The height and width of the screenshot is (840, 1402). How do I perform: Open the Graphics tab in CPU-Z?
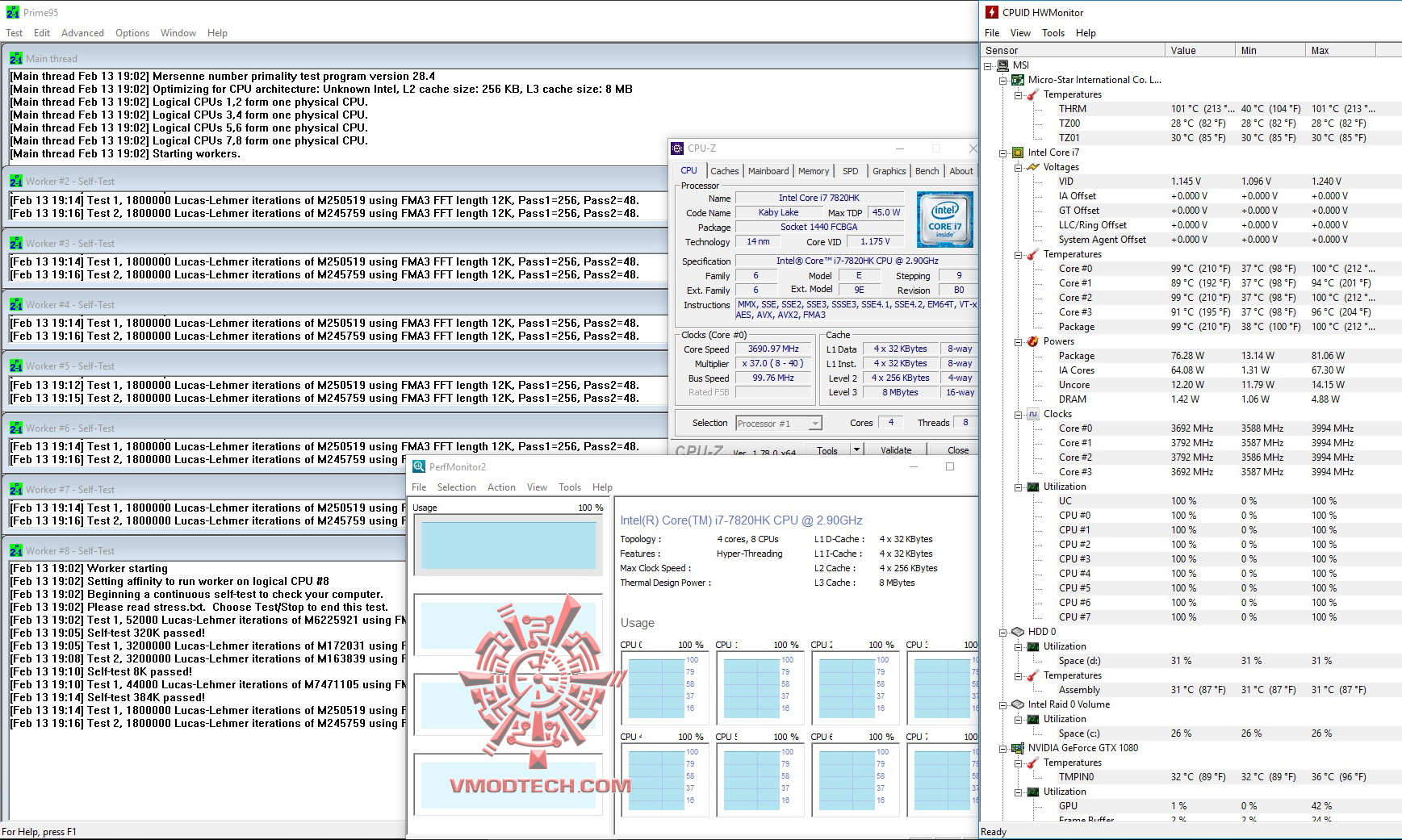click(x=889, y=171)
